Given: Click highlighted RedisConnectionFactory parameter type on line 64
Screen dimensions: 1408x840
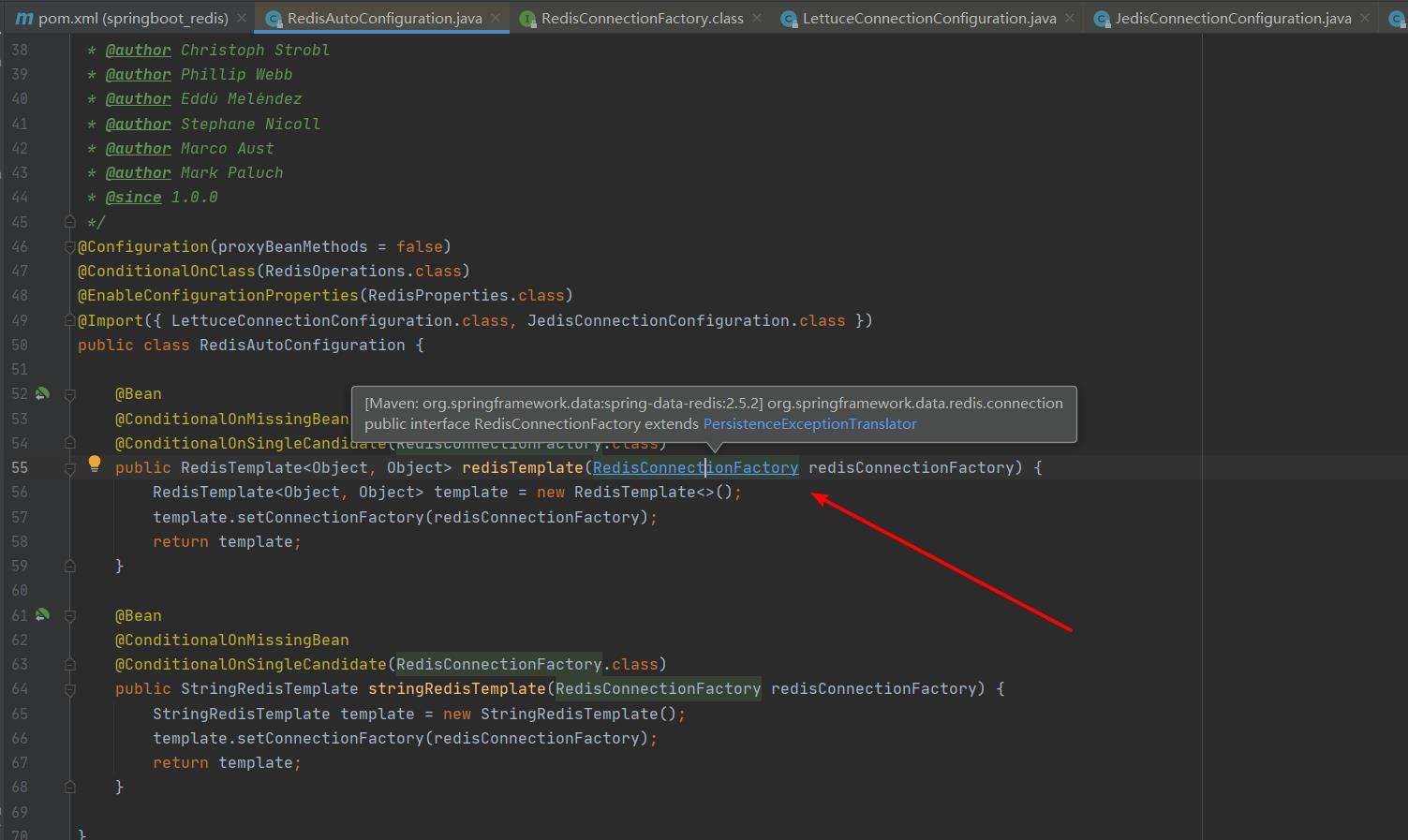Looking at the screenshot, I should (659, 688).
